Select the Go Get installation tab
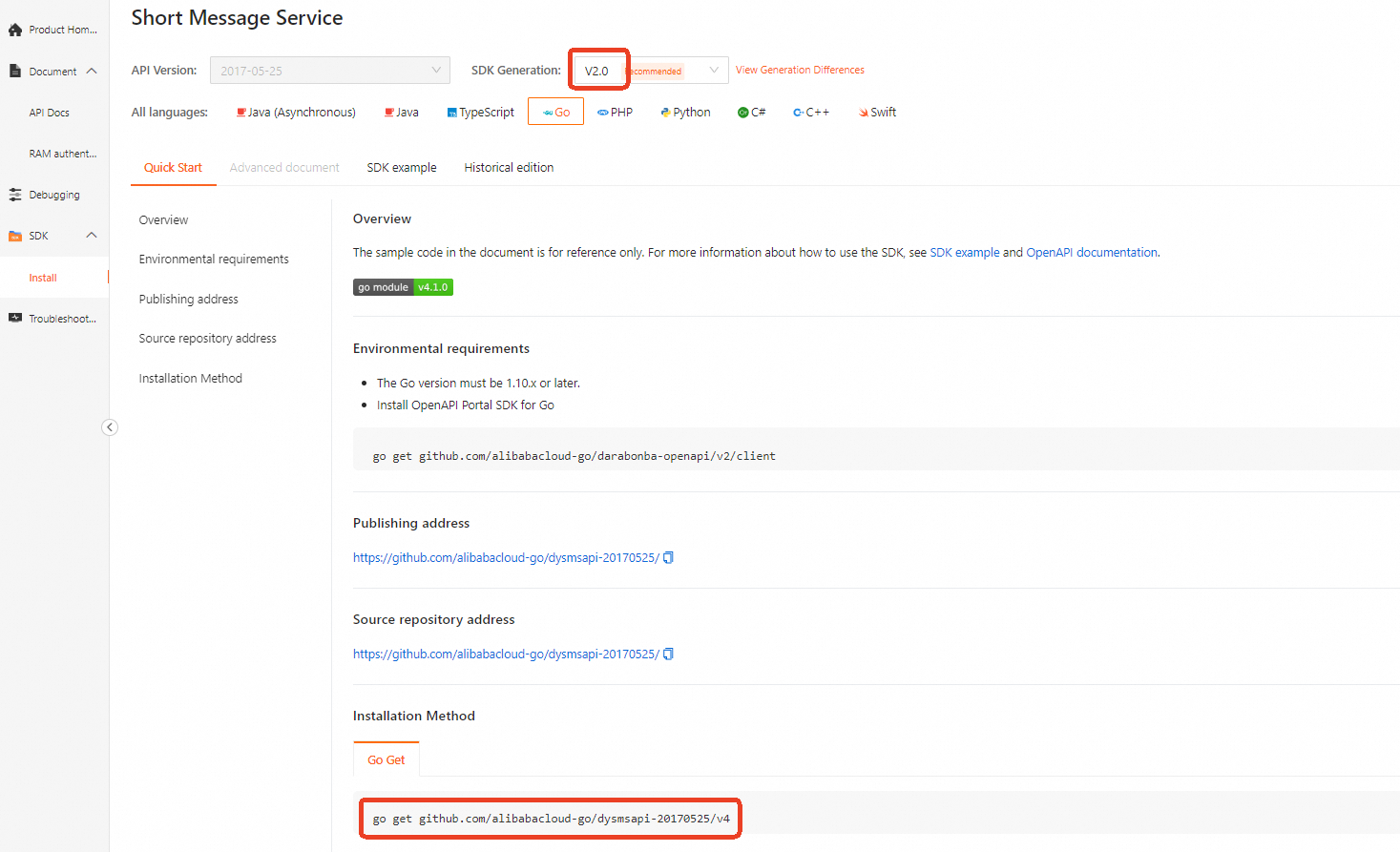 click(x=387, y=759)
